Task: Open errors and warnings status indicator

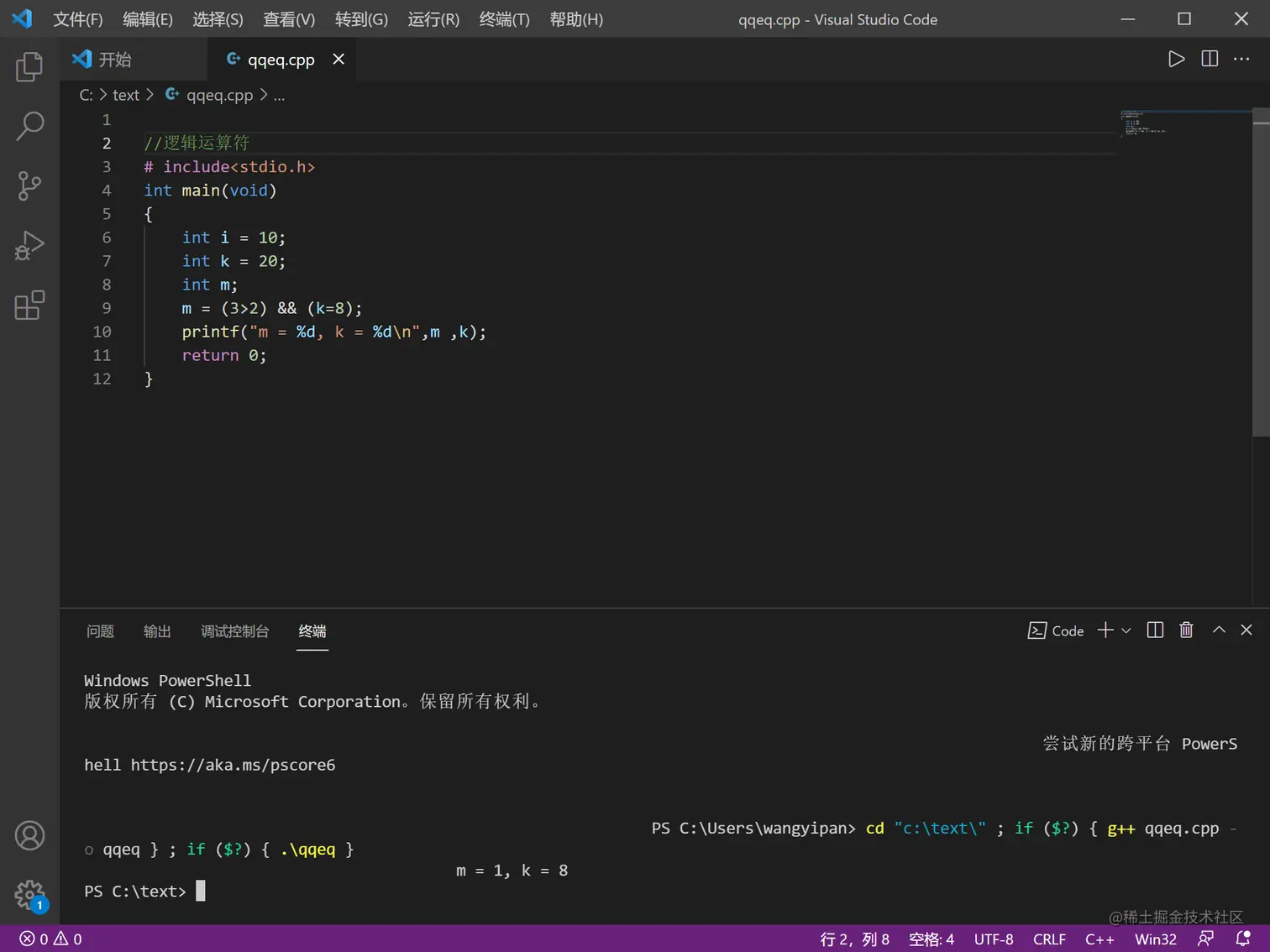Action: point(50,939)
